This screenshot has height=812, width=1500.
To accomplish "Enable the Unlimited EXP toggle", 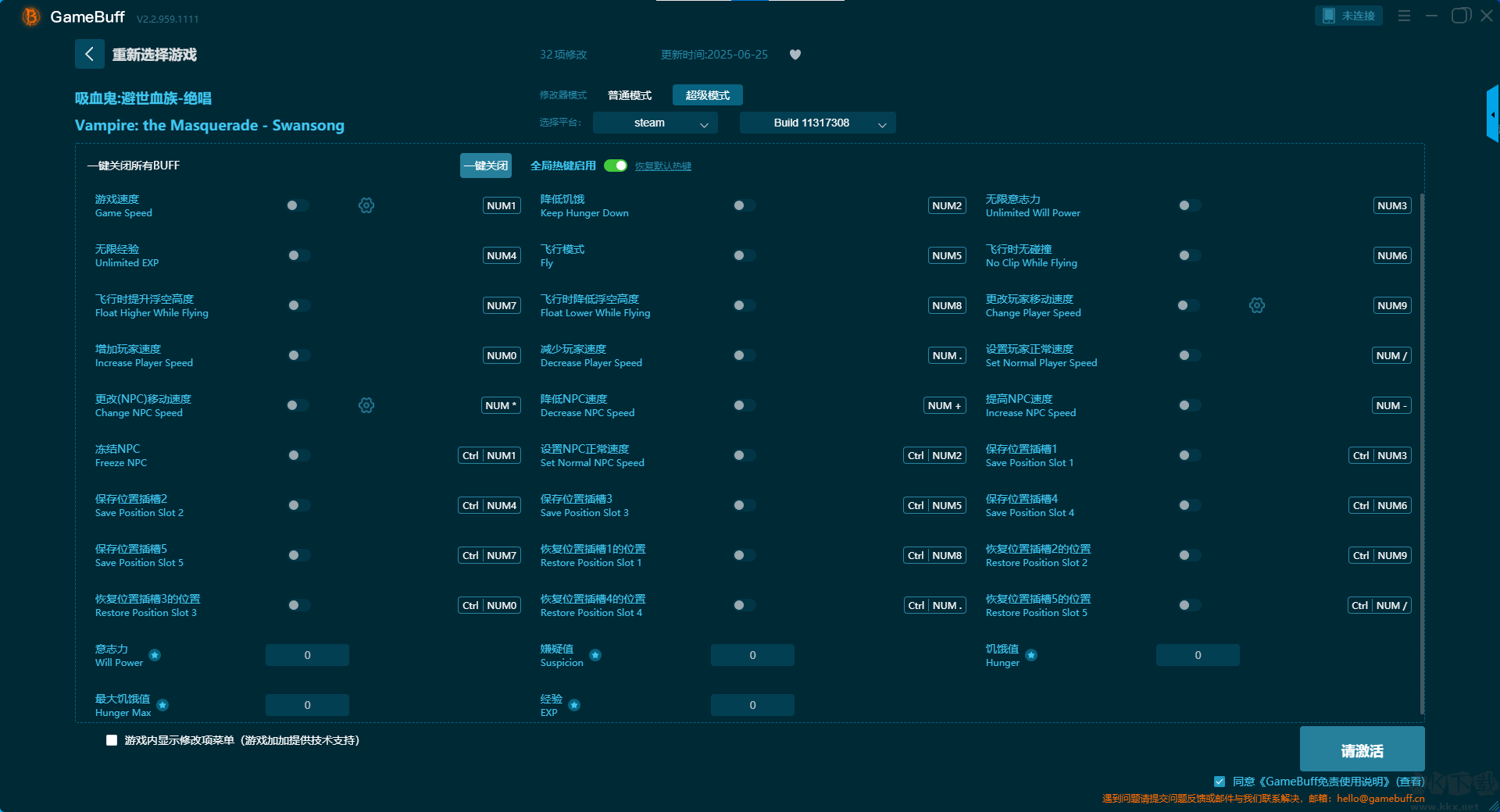I will [298, 255].
